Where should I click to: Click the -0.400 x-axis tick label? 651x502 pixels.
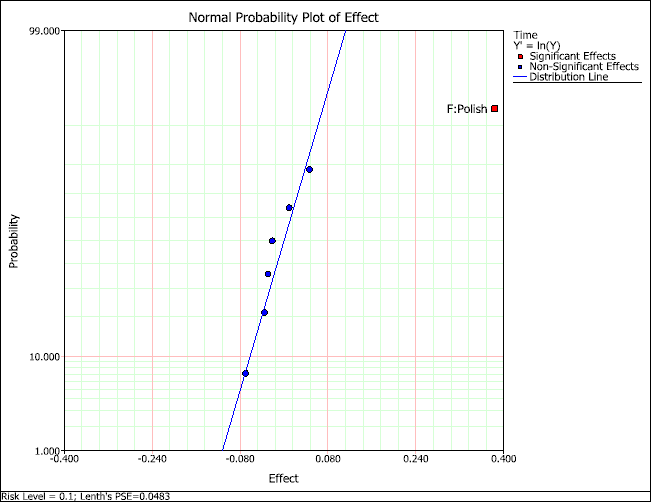(x=64, y=460)
